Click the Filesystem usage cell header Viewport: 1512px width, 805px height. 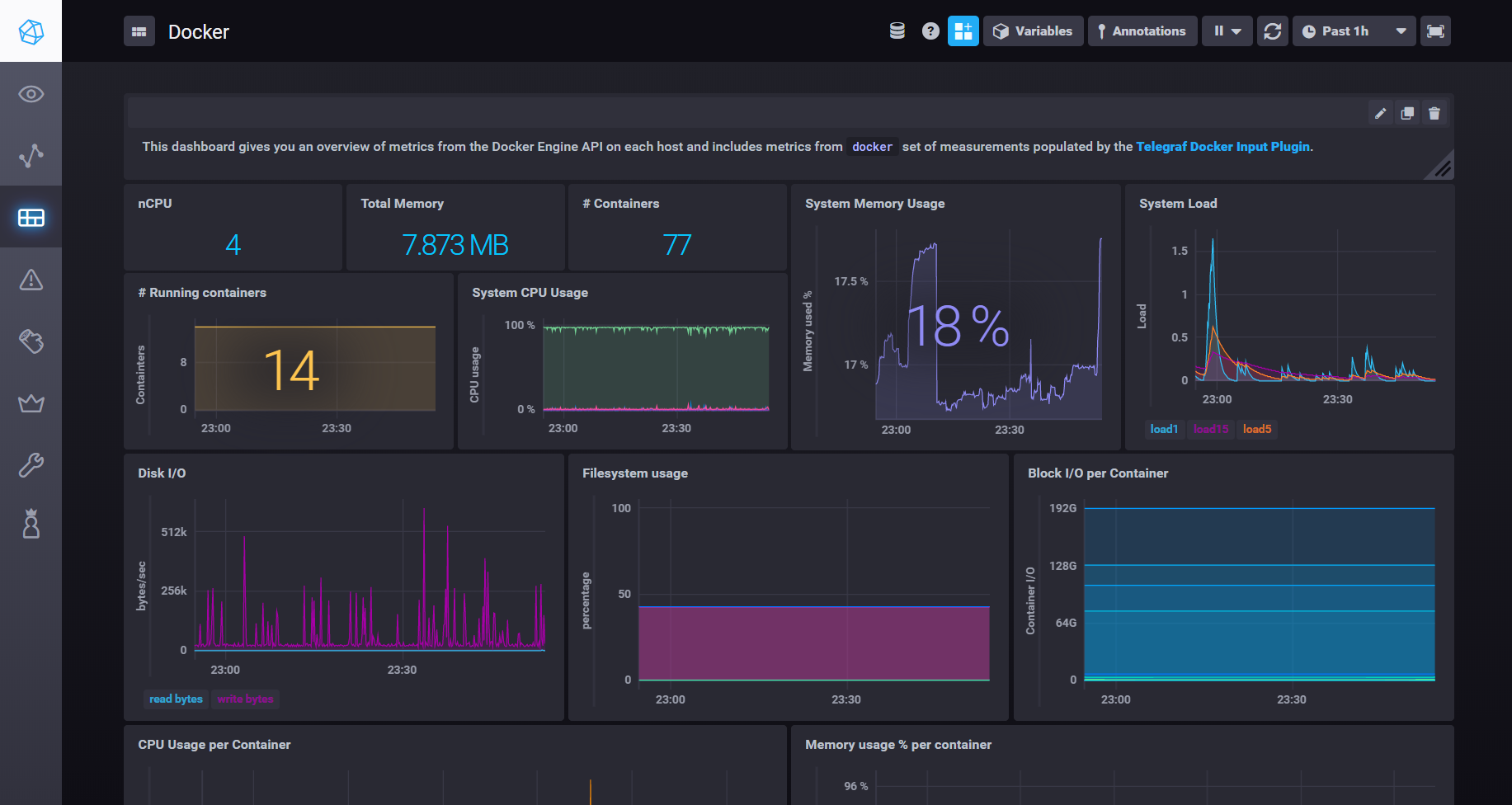click(634, 473)
